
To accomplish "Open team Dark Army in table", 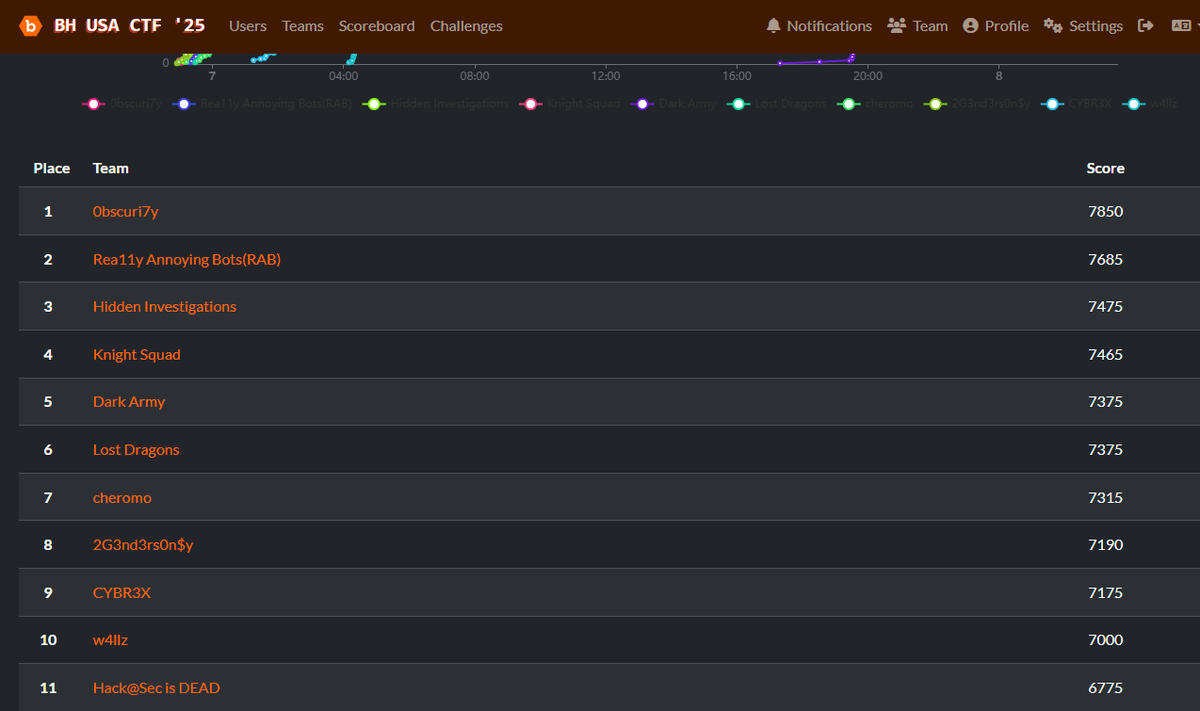I will pos(129,402).
